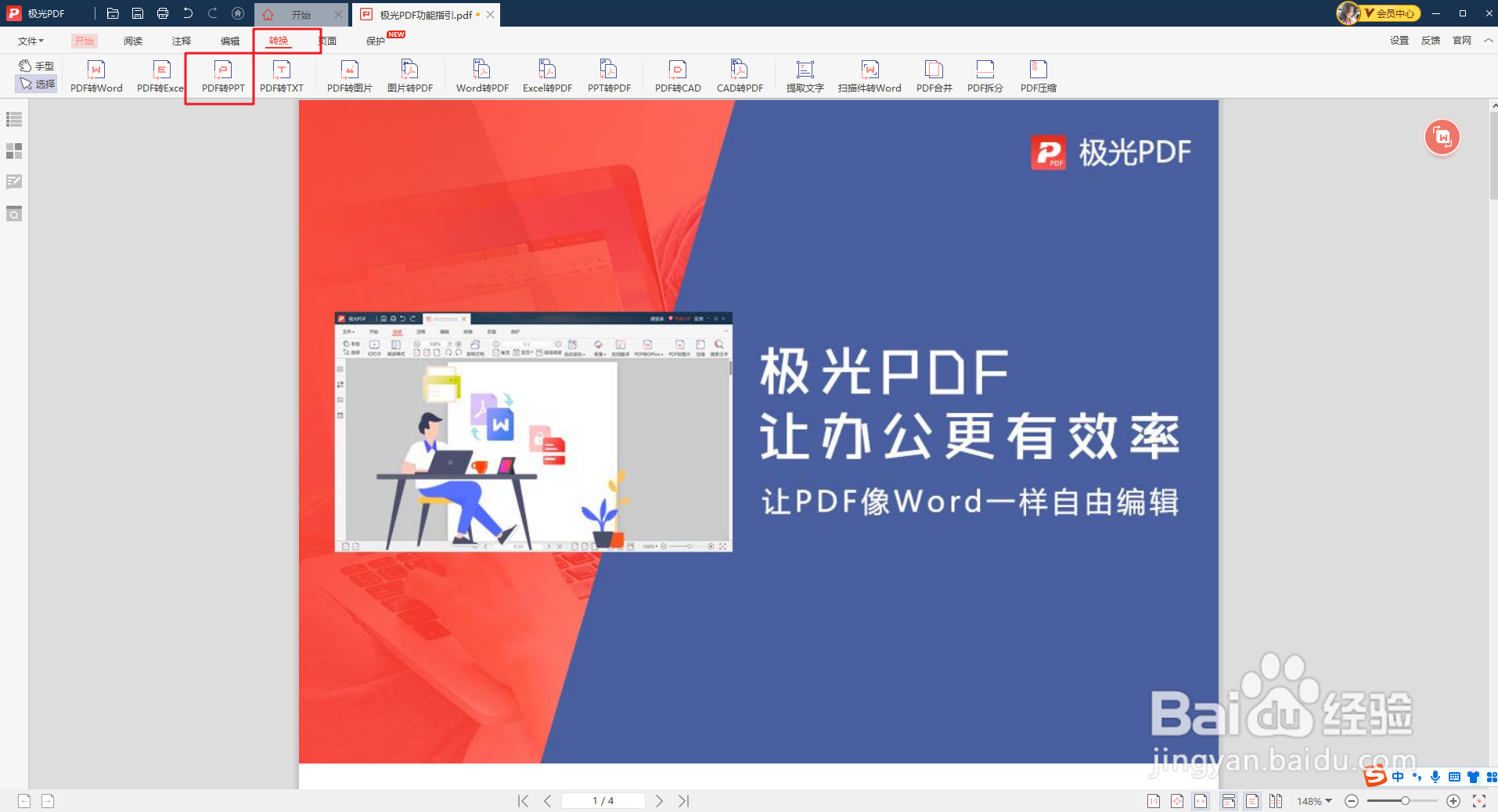Close the 开始 home tab
The width and height of the screenshot is (1498, 812).
338,14
